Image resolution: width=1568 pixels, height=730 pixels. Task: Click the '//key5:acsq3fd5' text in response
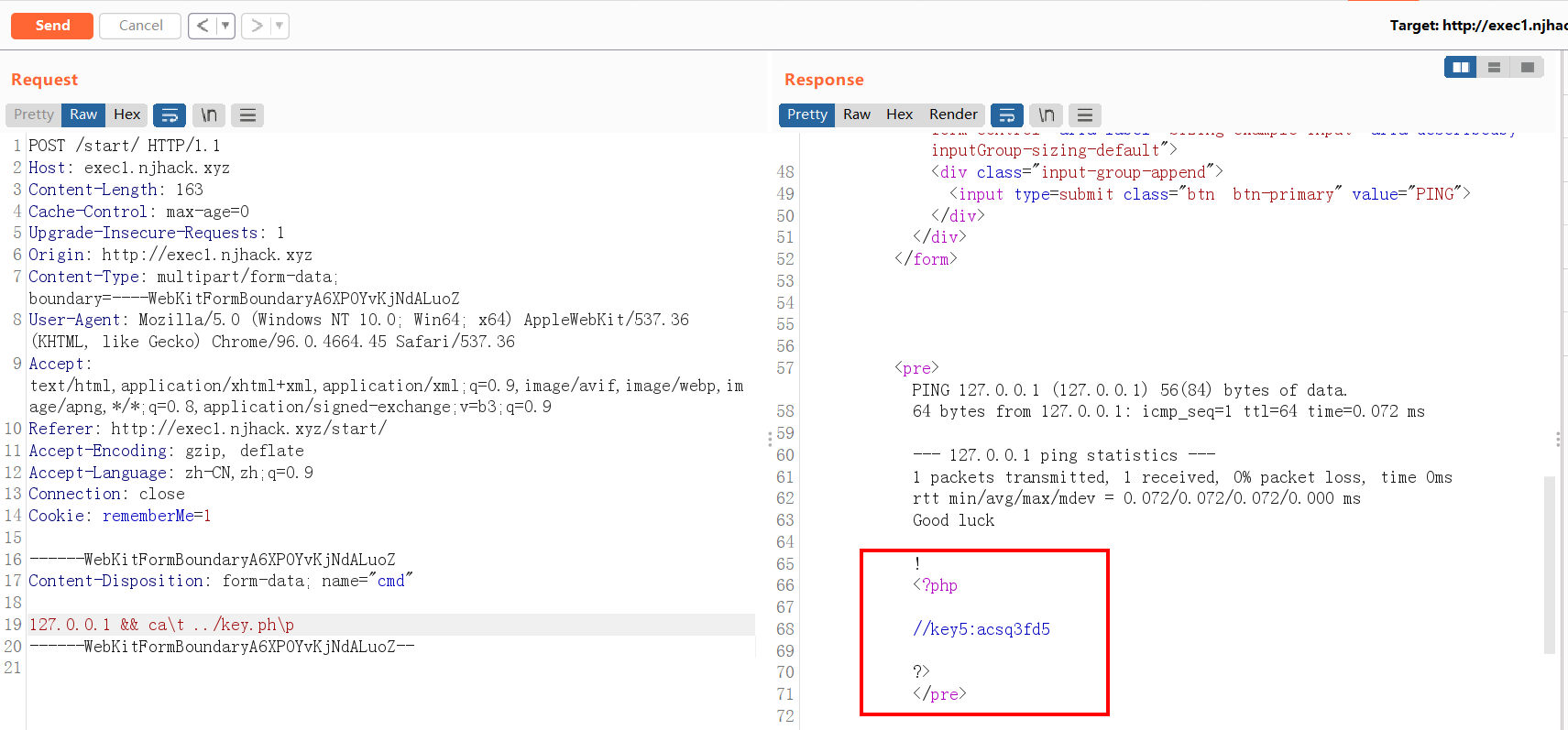pos(981,629)
